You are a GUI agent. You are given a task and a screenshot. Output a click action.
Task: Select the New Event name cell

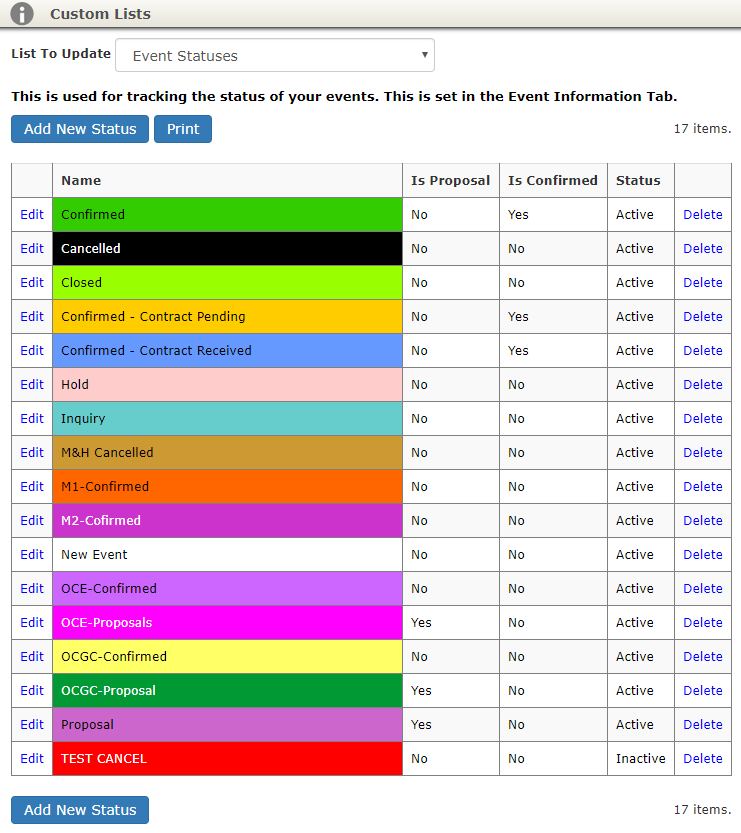coord(227,555)
